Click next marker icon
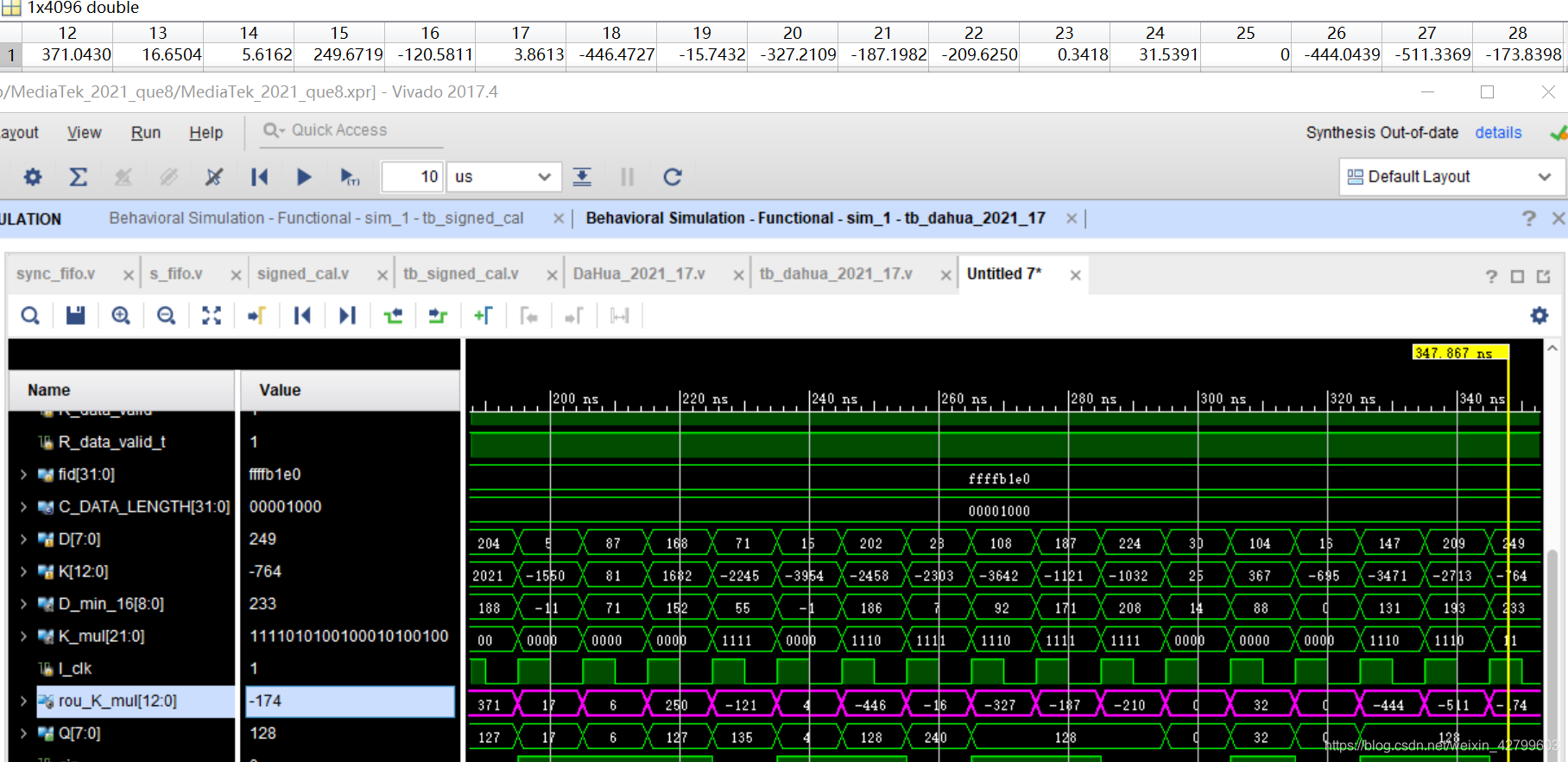The height and width of the screenshot is (762, 1568). pyautogui.click(x=574, y=316)
